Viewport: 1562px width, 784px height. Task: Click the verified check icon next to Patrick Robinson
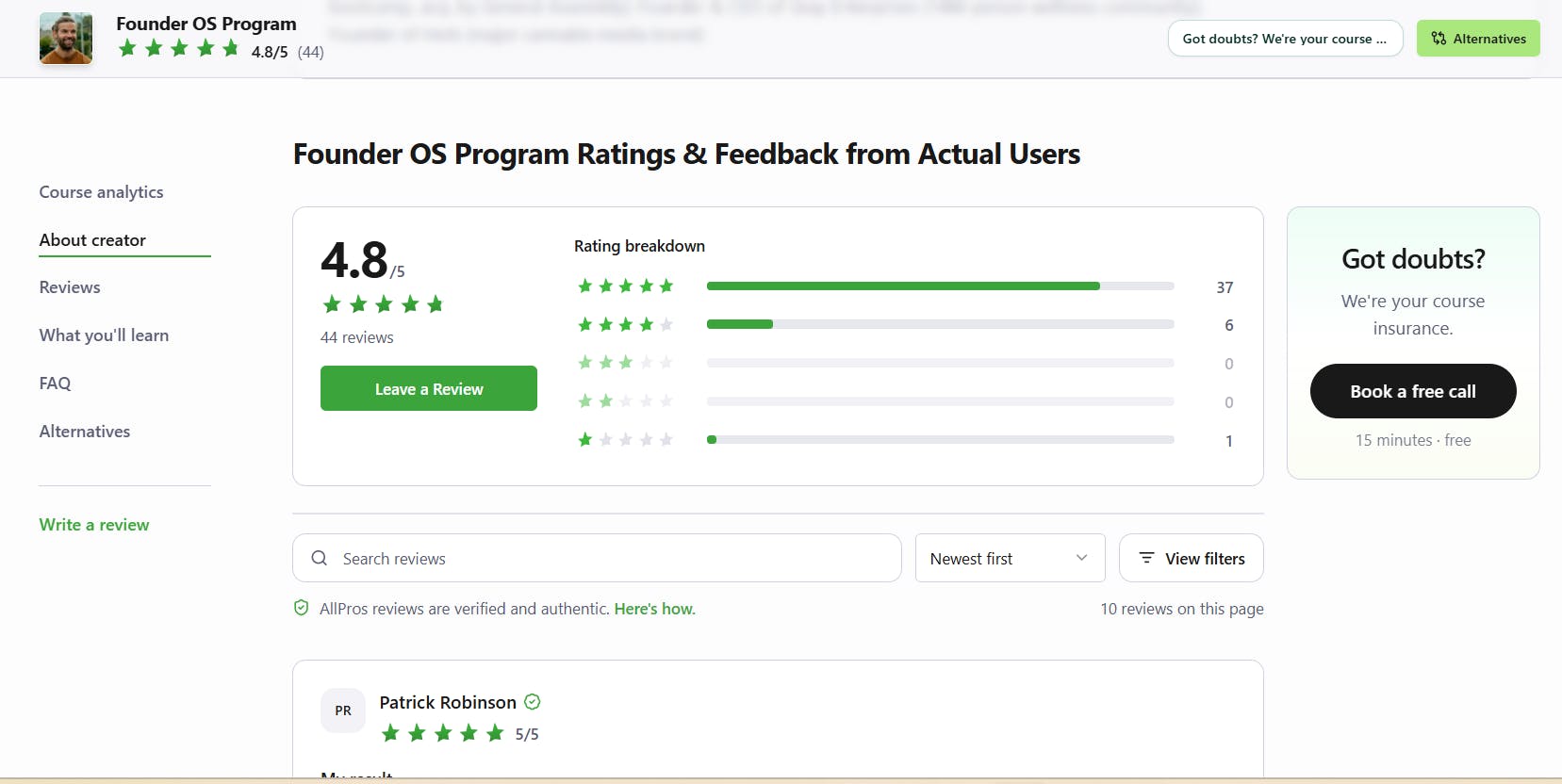[533, 702]
